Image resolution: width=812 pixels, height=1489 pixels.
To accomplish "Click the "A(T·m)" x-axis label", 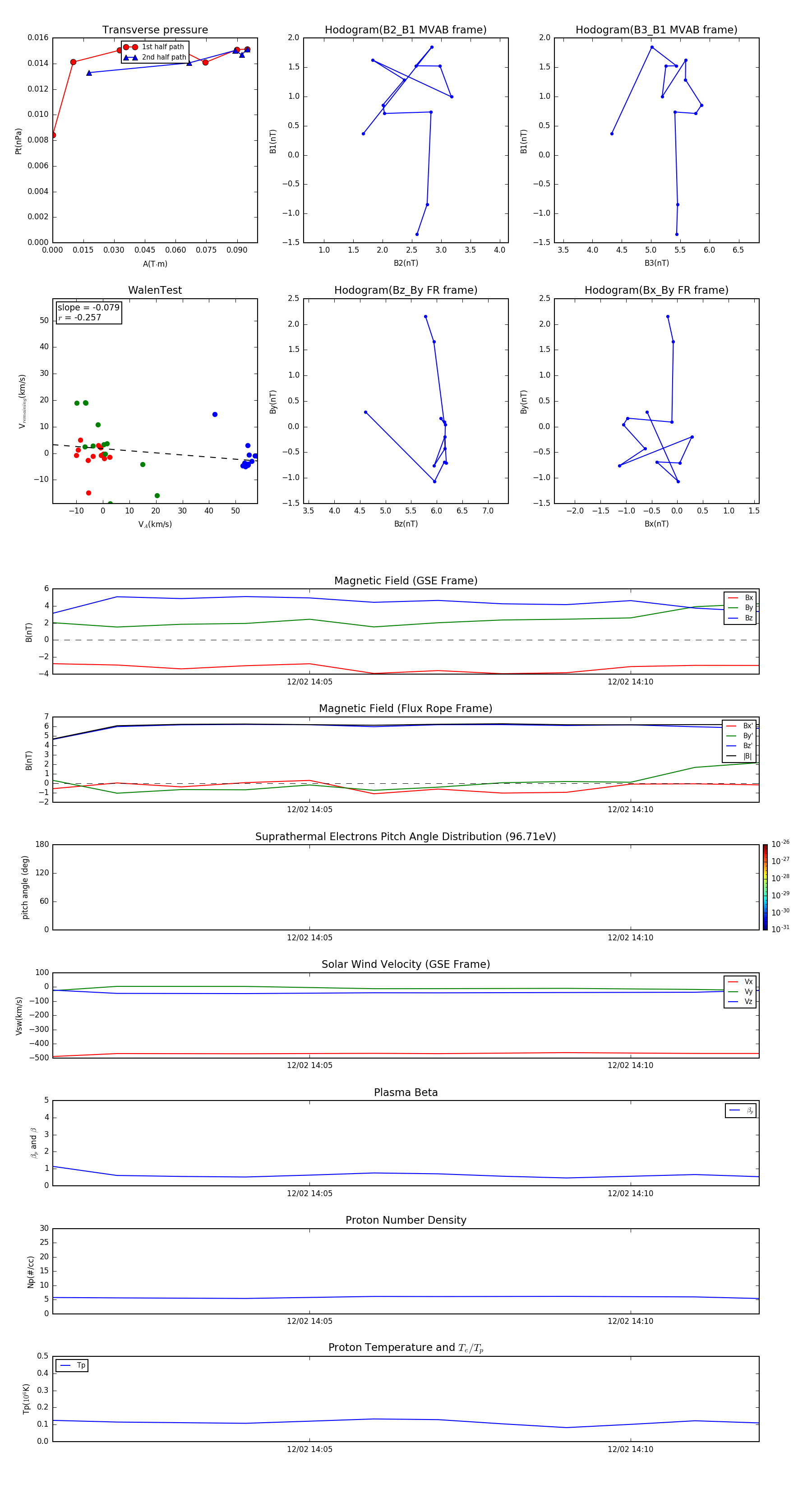I will pos(155,264).
